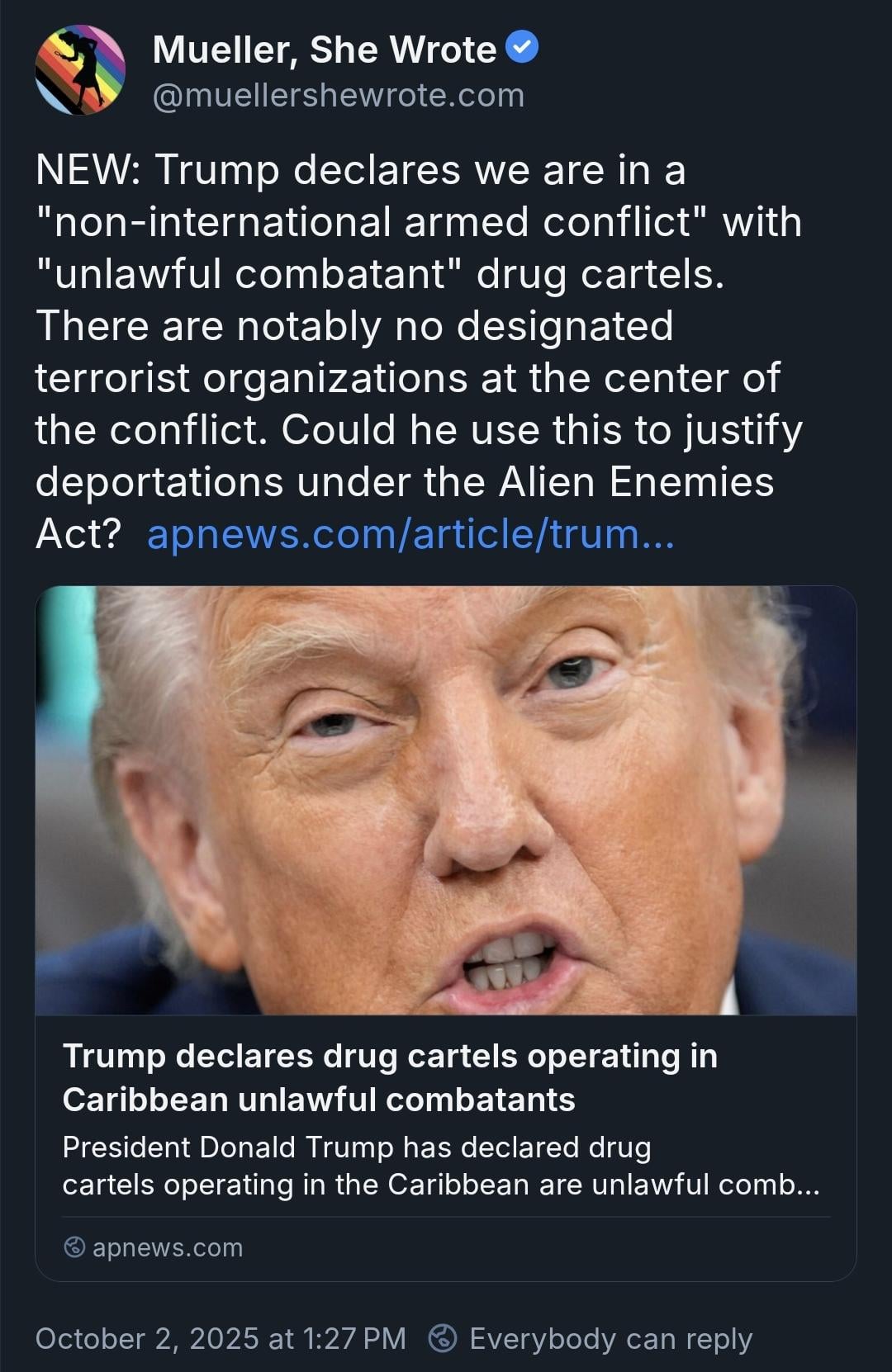Click the 'President Donald Trump has declared' description
The image size is (892, 1372).
pos(357,1147)
